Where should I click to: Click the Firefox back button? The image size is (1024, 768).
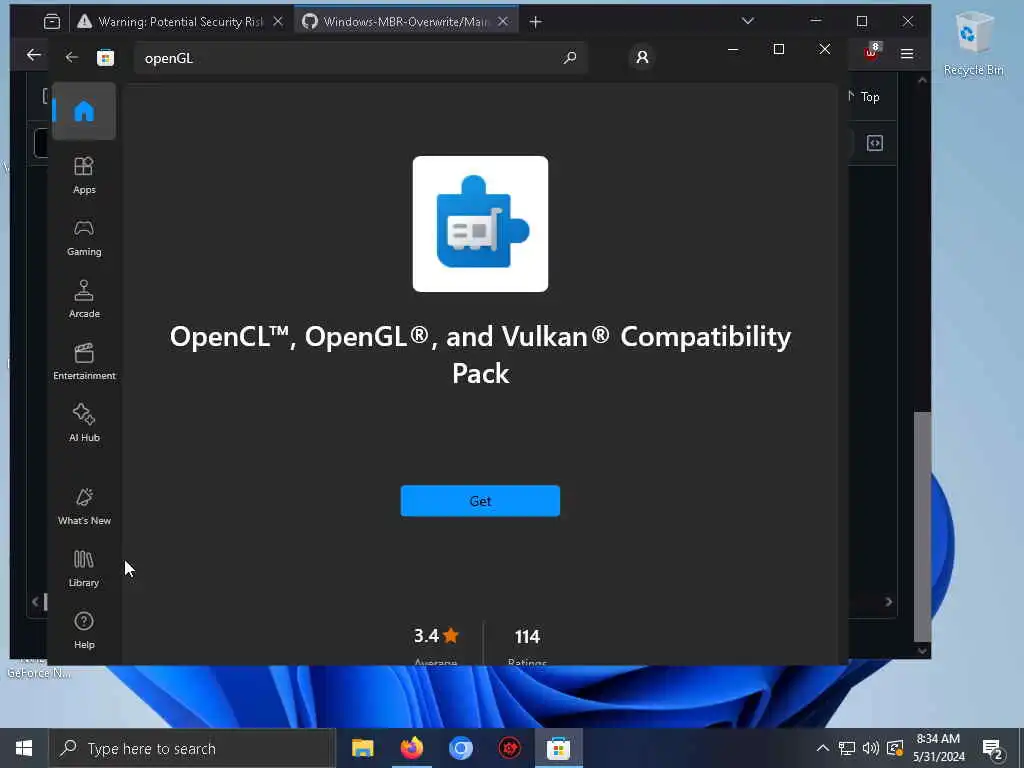click(33, 55)
